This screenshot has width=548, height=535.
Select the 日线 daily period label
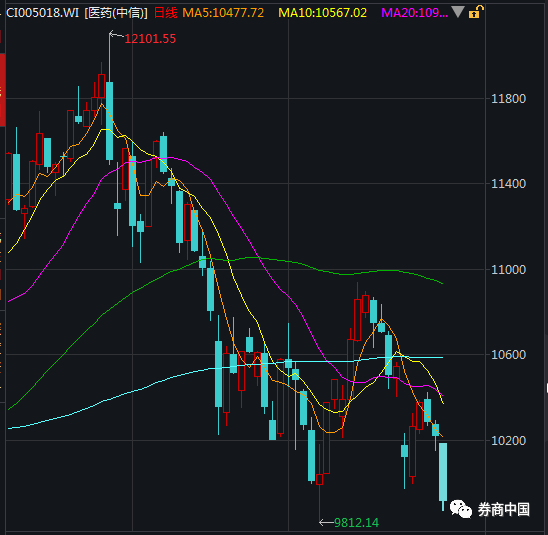coord(166,13)
